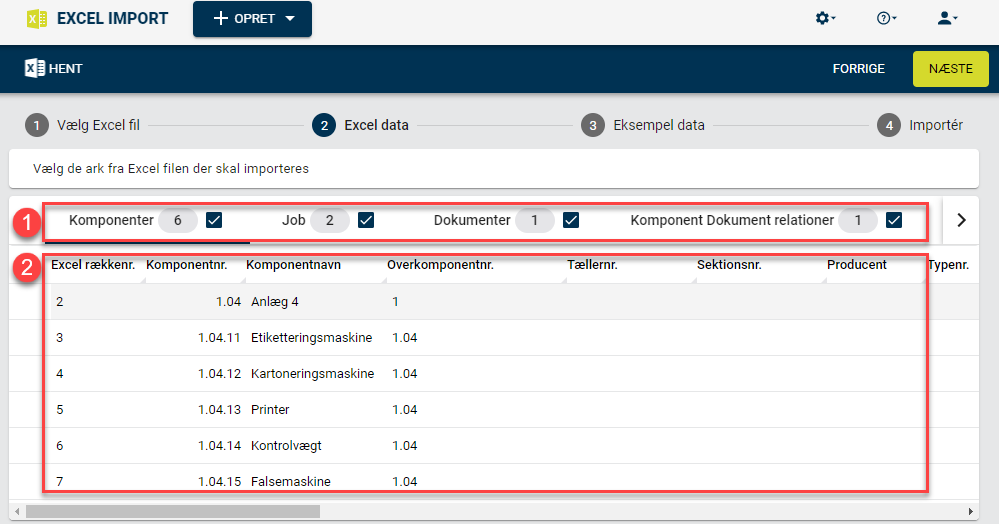Click the scrollbar right arrow
Viewport: 999px width, 524px height.
tap(970, 511)
